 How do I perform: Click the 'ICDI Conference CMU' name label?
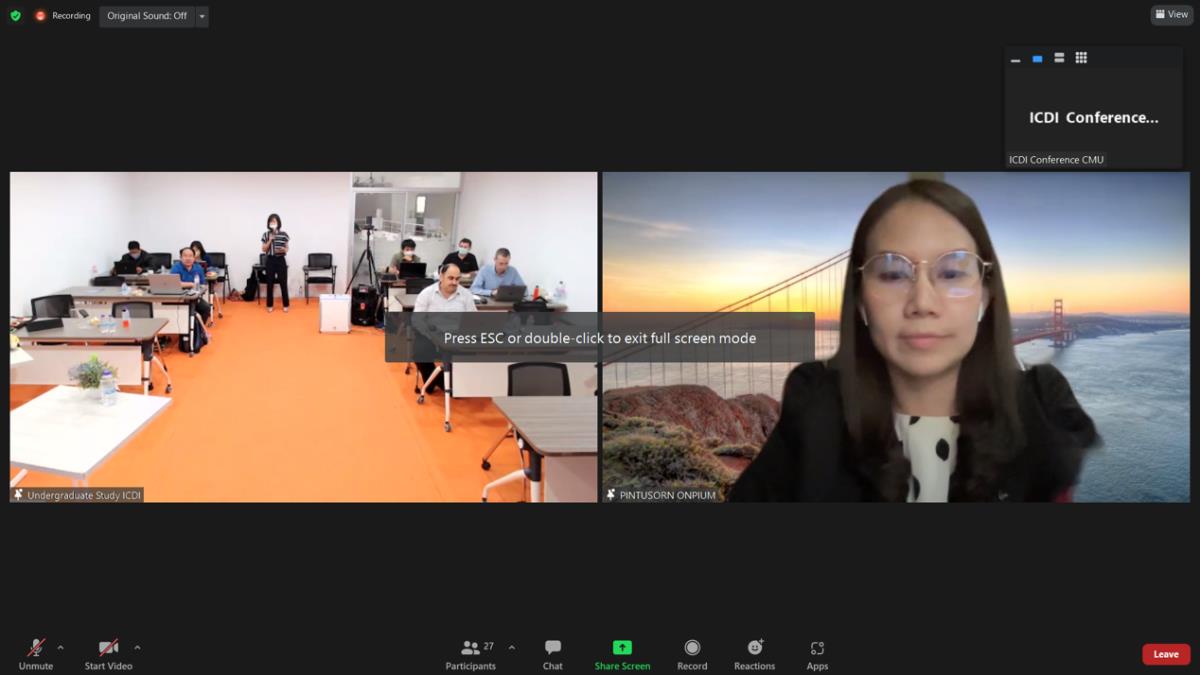(1057, 160)
